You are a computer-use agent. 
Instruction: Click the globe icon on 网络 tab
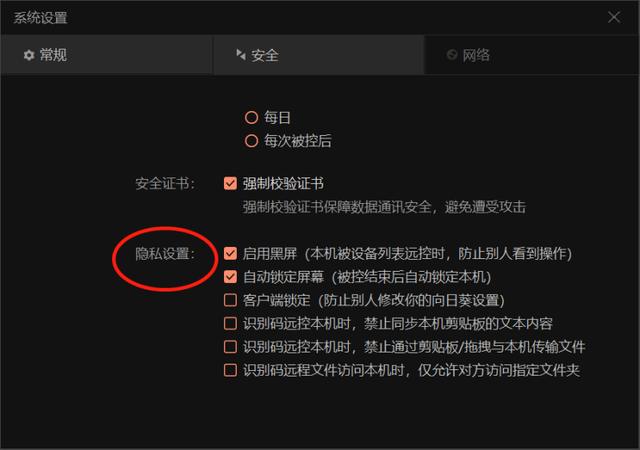[x=452, y=54]
